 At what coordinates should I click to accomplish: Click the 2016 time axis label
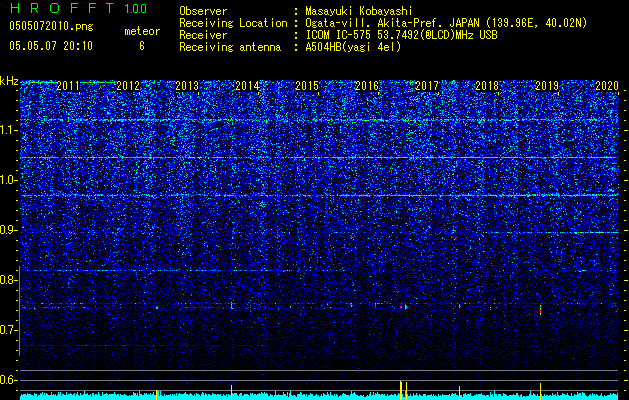point(367,85)
